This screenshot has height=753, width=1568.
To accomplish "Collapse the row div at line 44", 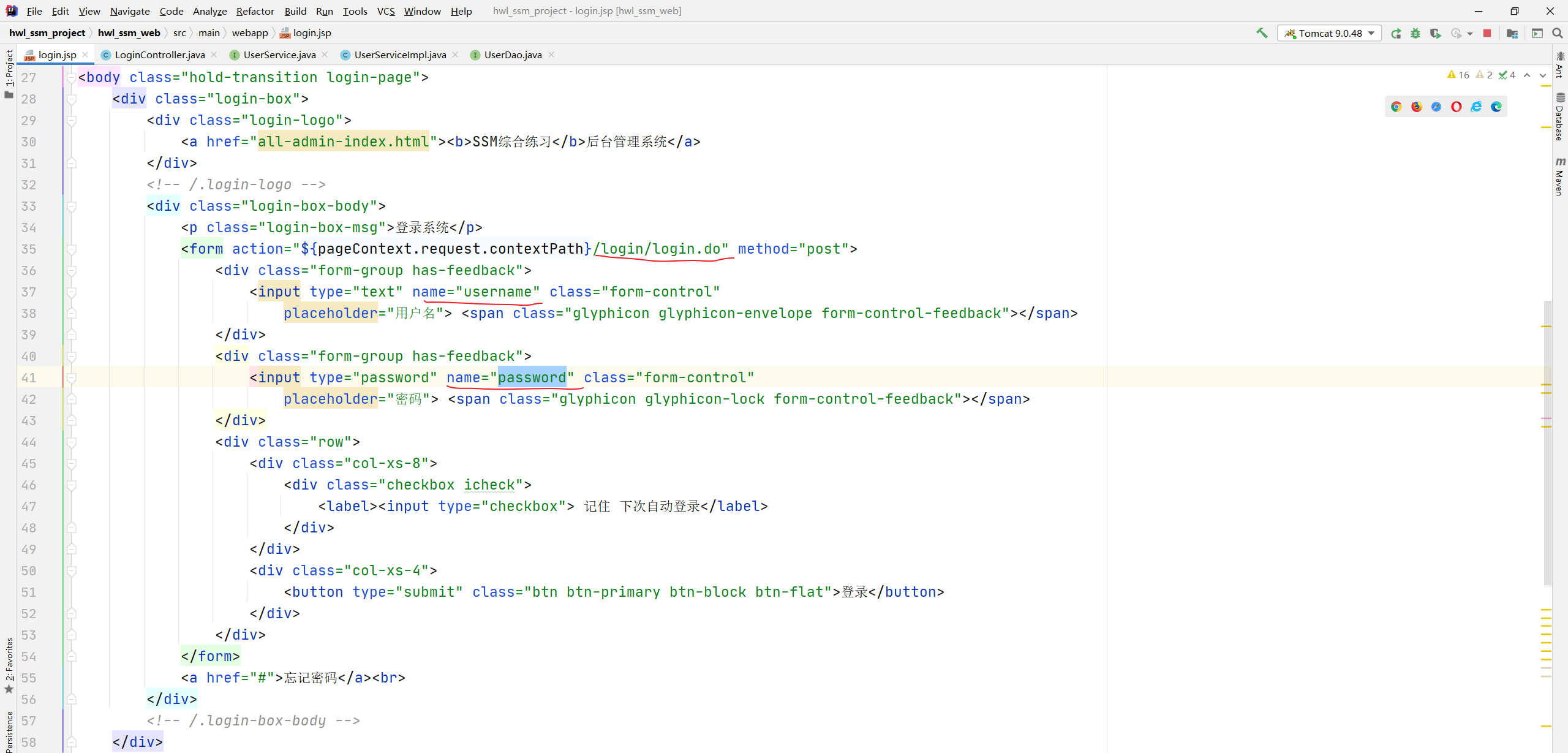I will (72, 442).
